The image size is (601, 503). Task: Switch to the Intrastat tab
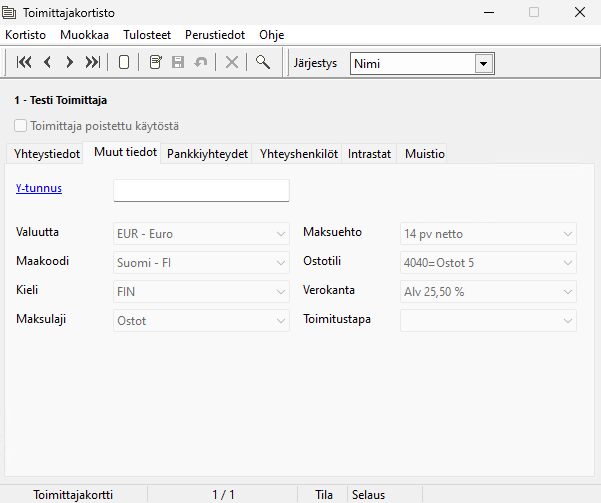pos(369,154)
